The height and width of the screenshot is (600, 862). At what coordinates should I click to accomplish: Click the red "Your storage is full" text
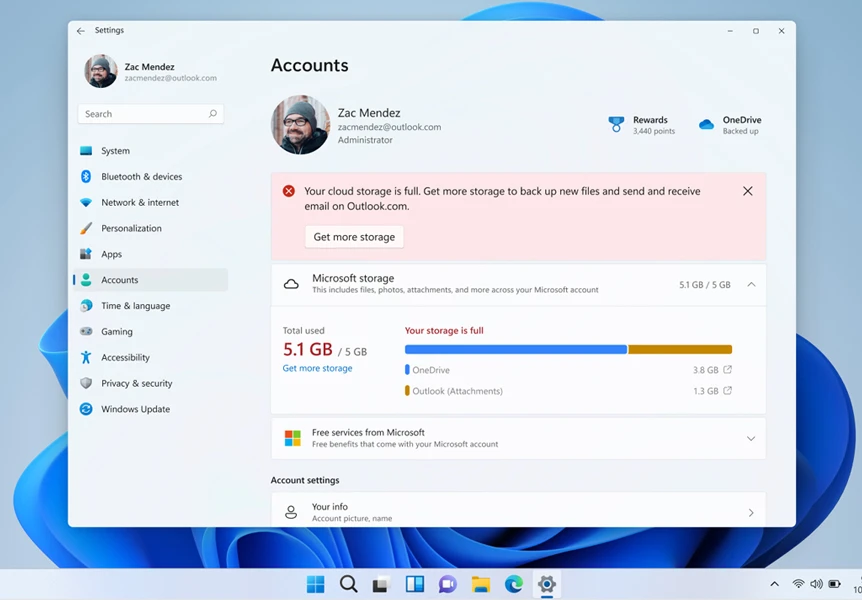tap(444, 331)
